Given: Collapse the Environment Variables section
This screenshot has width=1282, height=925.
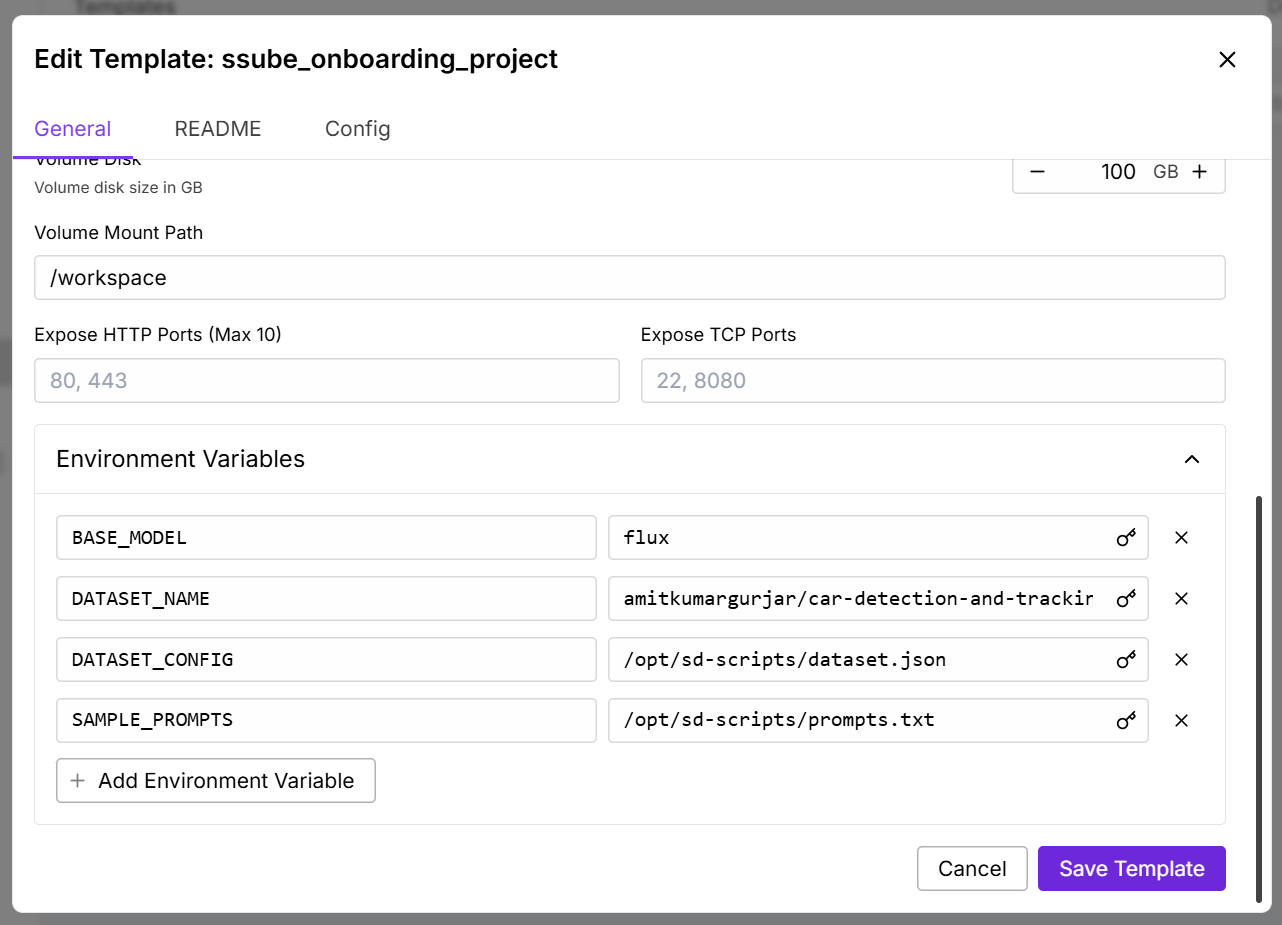Looking at the screenshot, I should [1191, 459].
